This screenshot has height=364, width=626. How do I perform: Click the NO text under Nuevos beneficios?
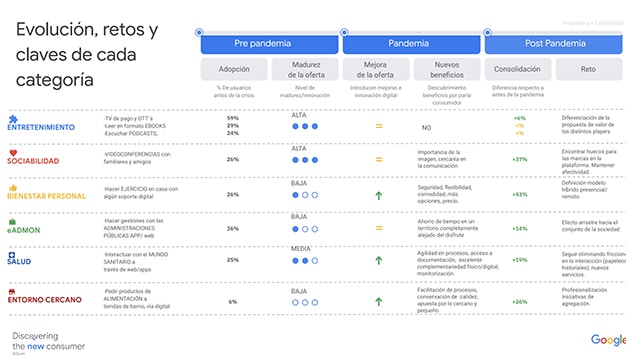point(426,128)
